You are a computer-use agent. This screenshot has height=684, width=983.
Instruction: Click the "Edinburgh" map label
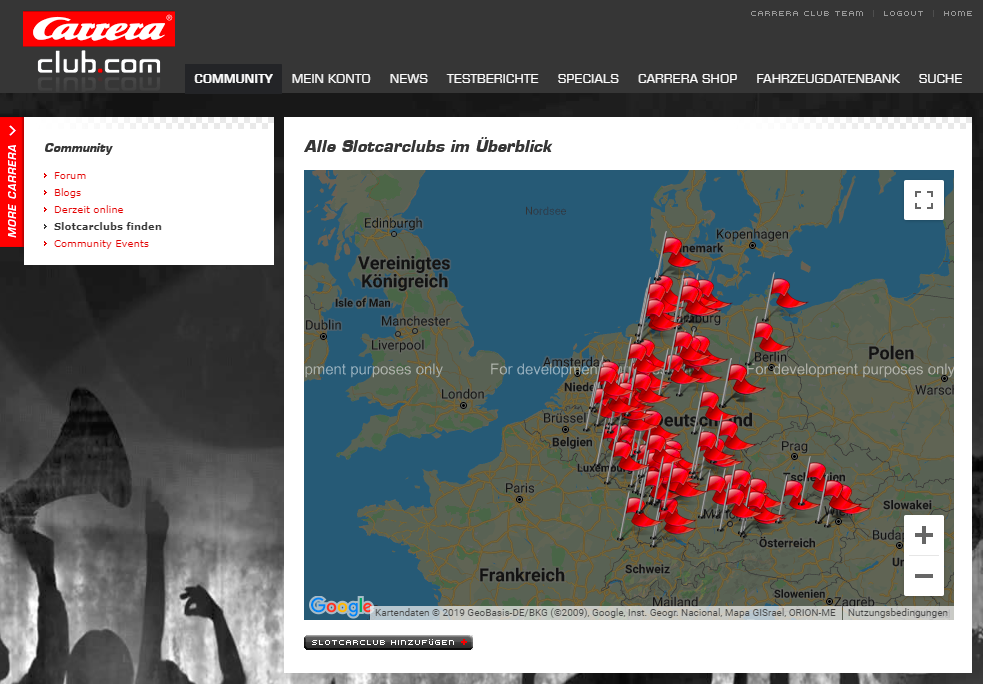[x=393, y=223]
